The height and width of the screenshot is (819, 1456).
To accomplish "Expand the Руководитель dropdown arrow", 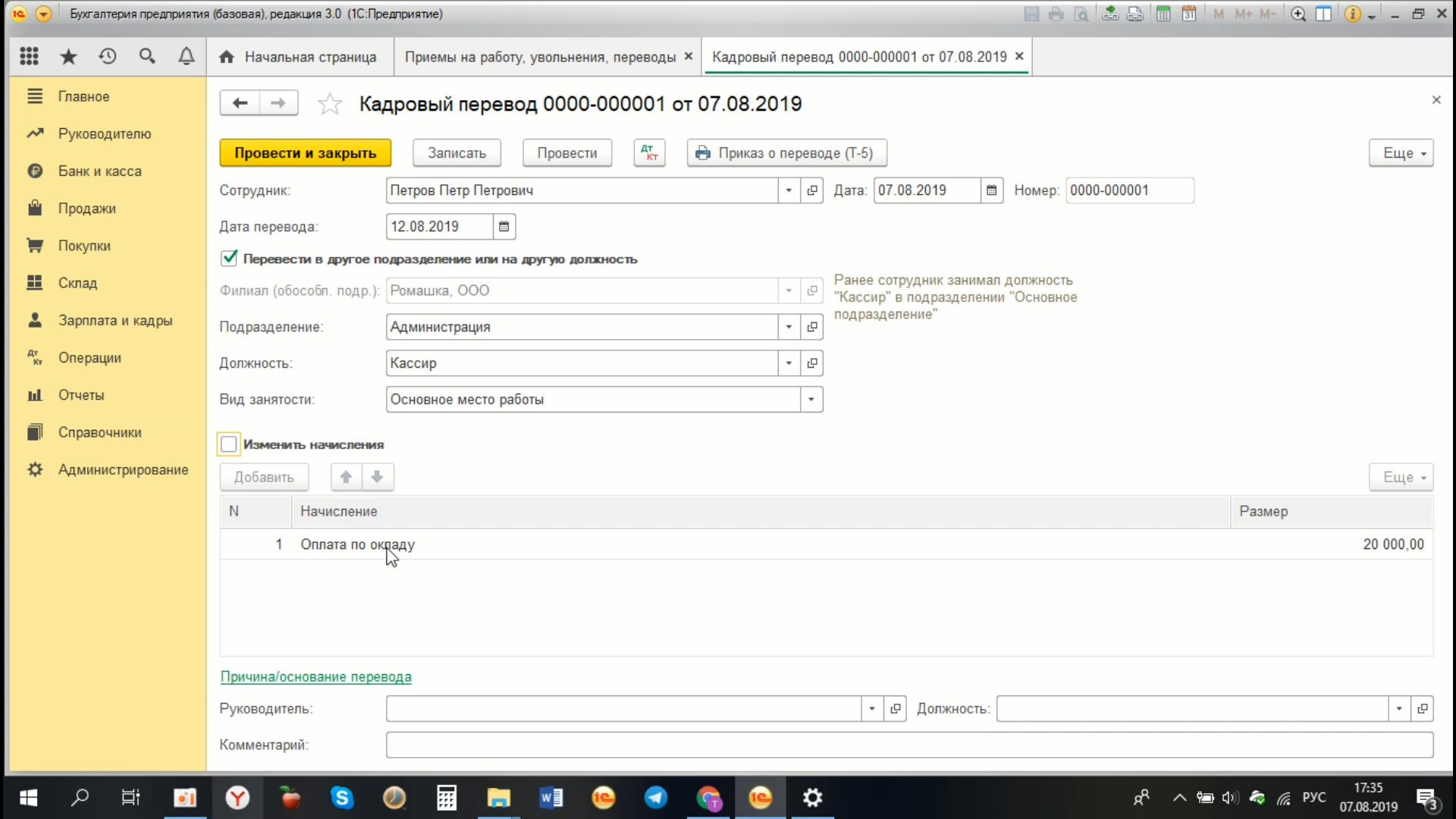I will click(x=871, y=708).
